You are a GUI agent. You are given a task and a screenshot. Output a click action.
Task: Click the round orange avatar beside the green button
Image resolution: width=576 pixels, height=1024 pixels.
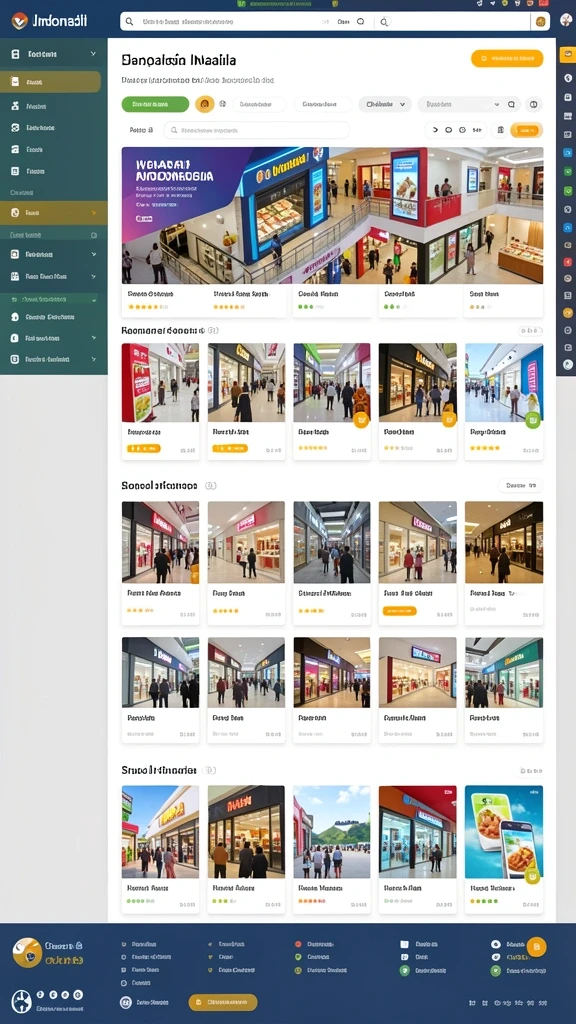click(204, 104)
